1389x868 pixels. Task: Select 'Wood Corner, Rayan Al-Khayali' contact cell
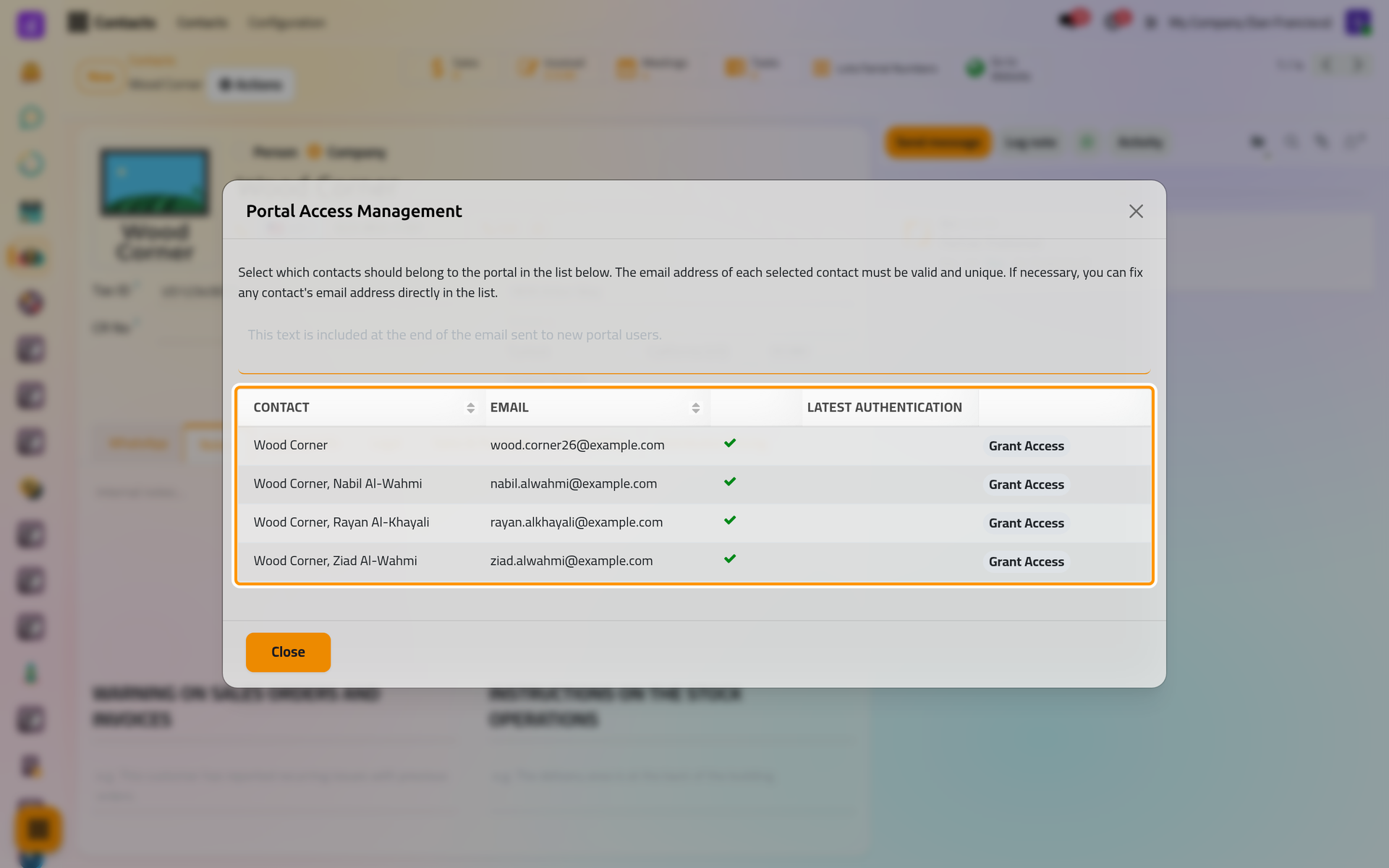(x=341, y=522)
